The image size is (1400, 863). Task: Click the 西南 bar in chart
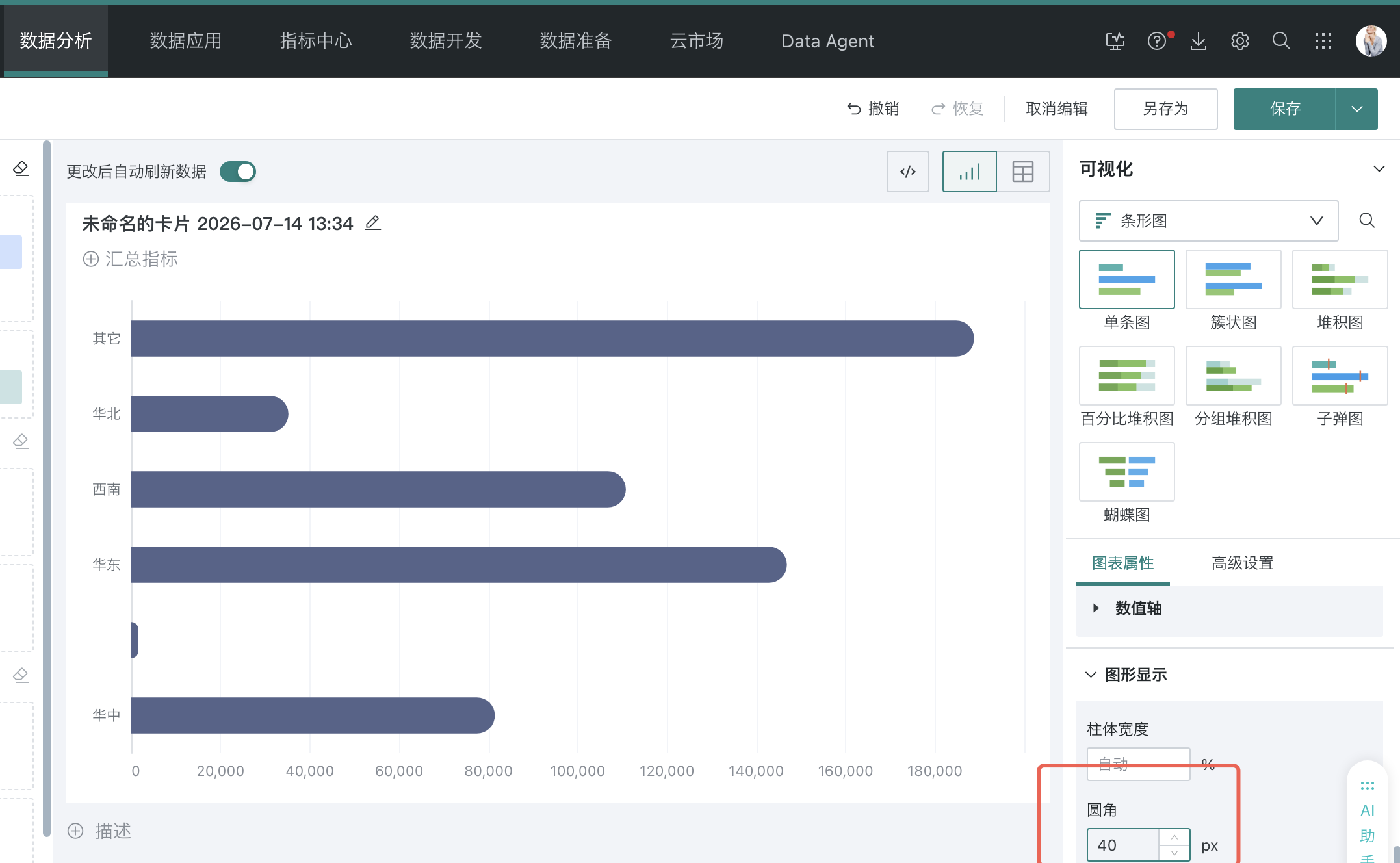point(378,489)
